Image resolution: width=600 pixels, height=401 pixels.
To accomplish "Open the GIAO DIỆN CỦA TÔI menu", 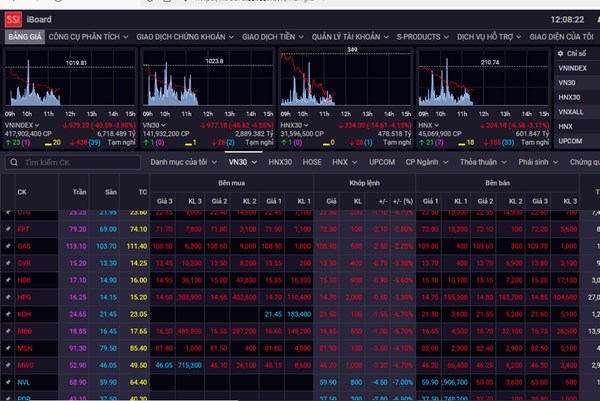I will point(561,37).
